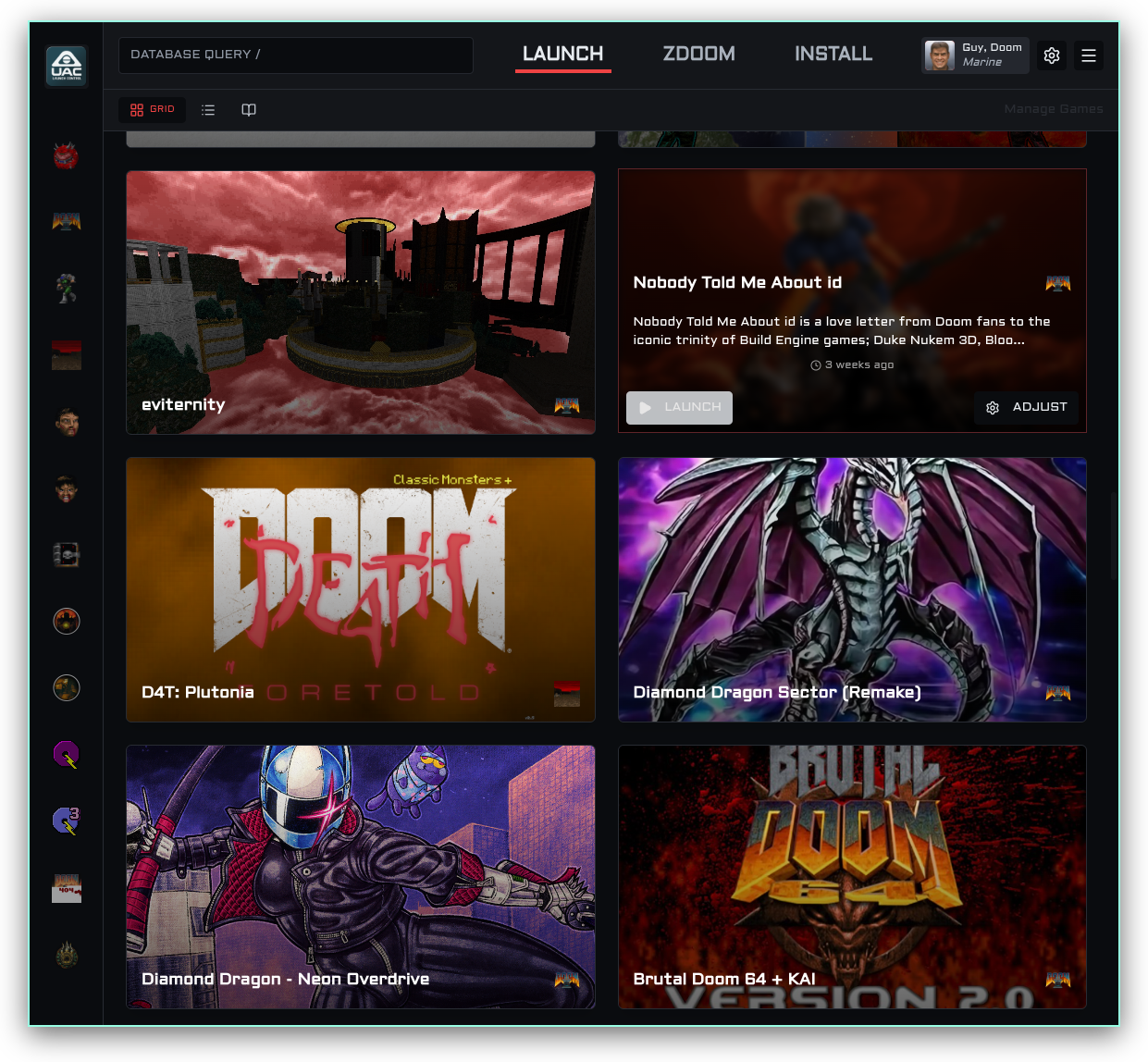Click the game badge on D4T: Plutonia card
The height and width of the screenshot is (1062, 1148).
tap(567, 693)
